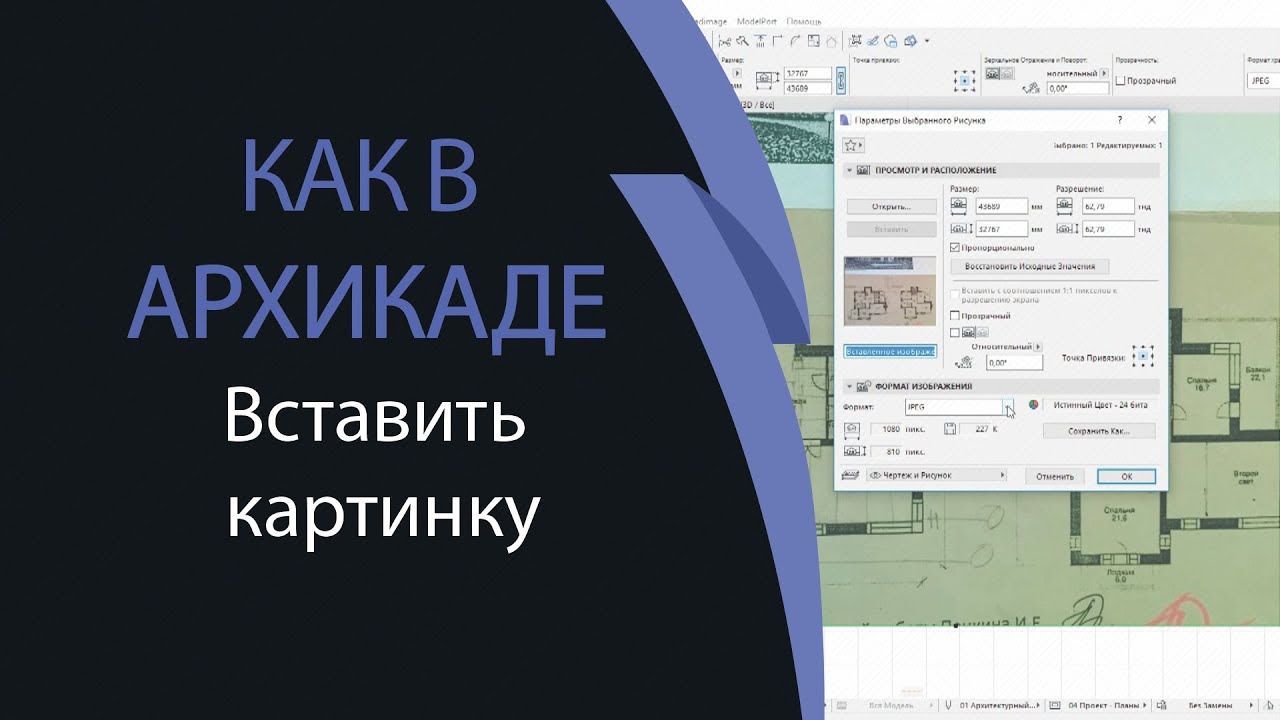
Task: Click the 3D view box toolbar icon
Action: pyautogui.click(x=911, y=41)
